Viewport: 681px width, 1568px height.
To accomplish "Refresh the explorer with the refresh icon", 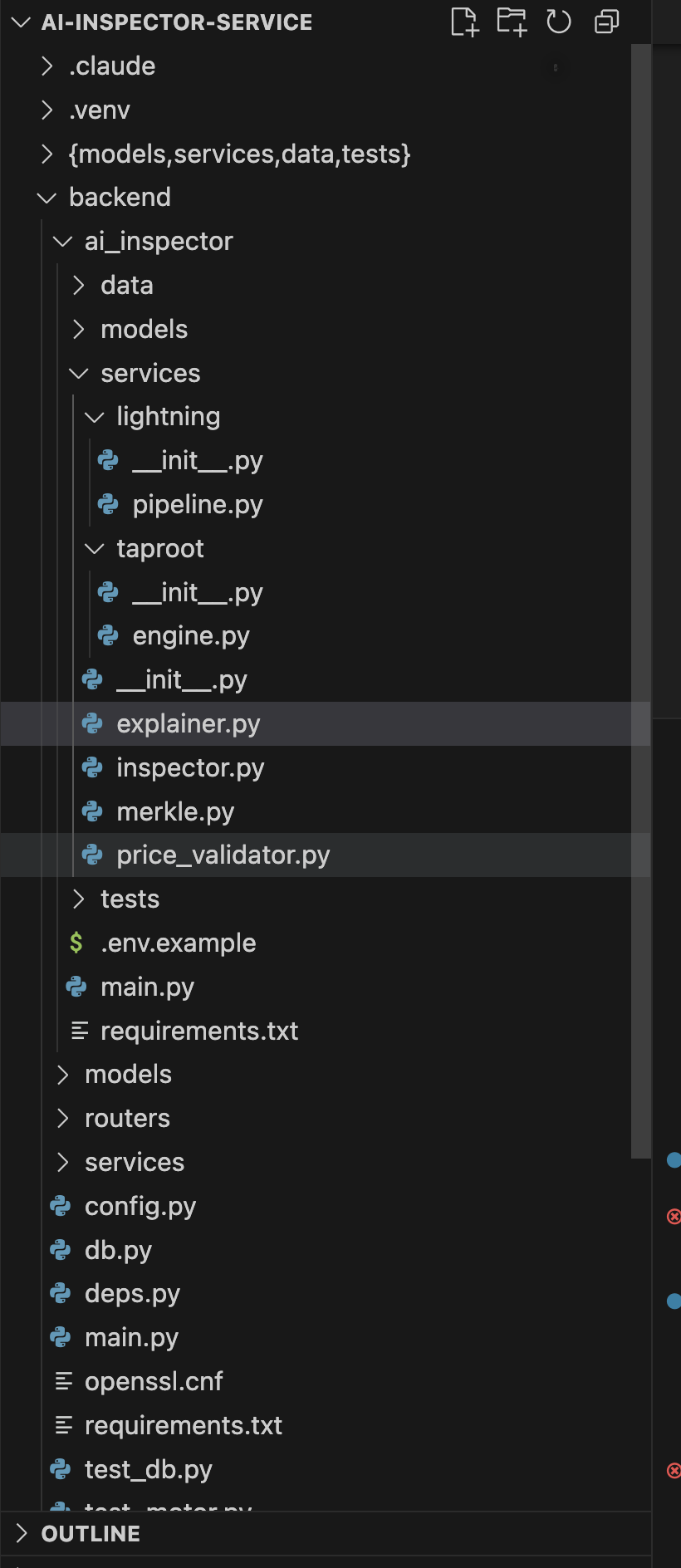I will coord(559,22).
